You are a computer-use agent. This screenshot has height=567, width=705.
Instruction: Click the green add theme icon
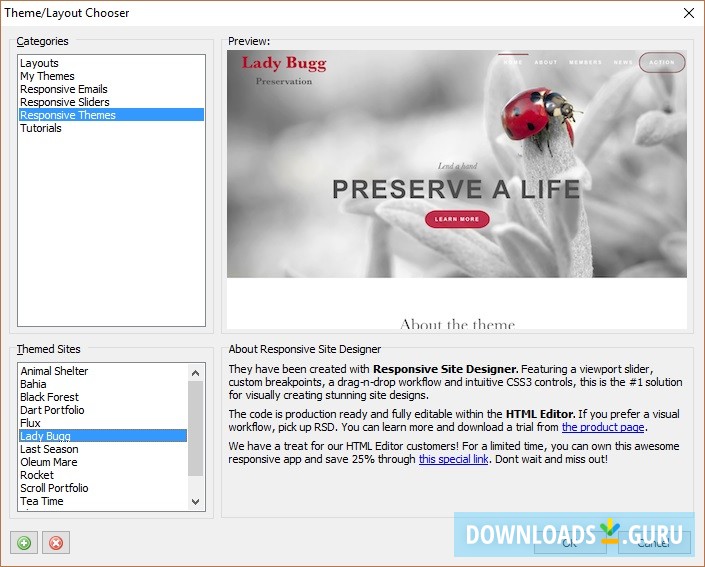[24, 543]
